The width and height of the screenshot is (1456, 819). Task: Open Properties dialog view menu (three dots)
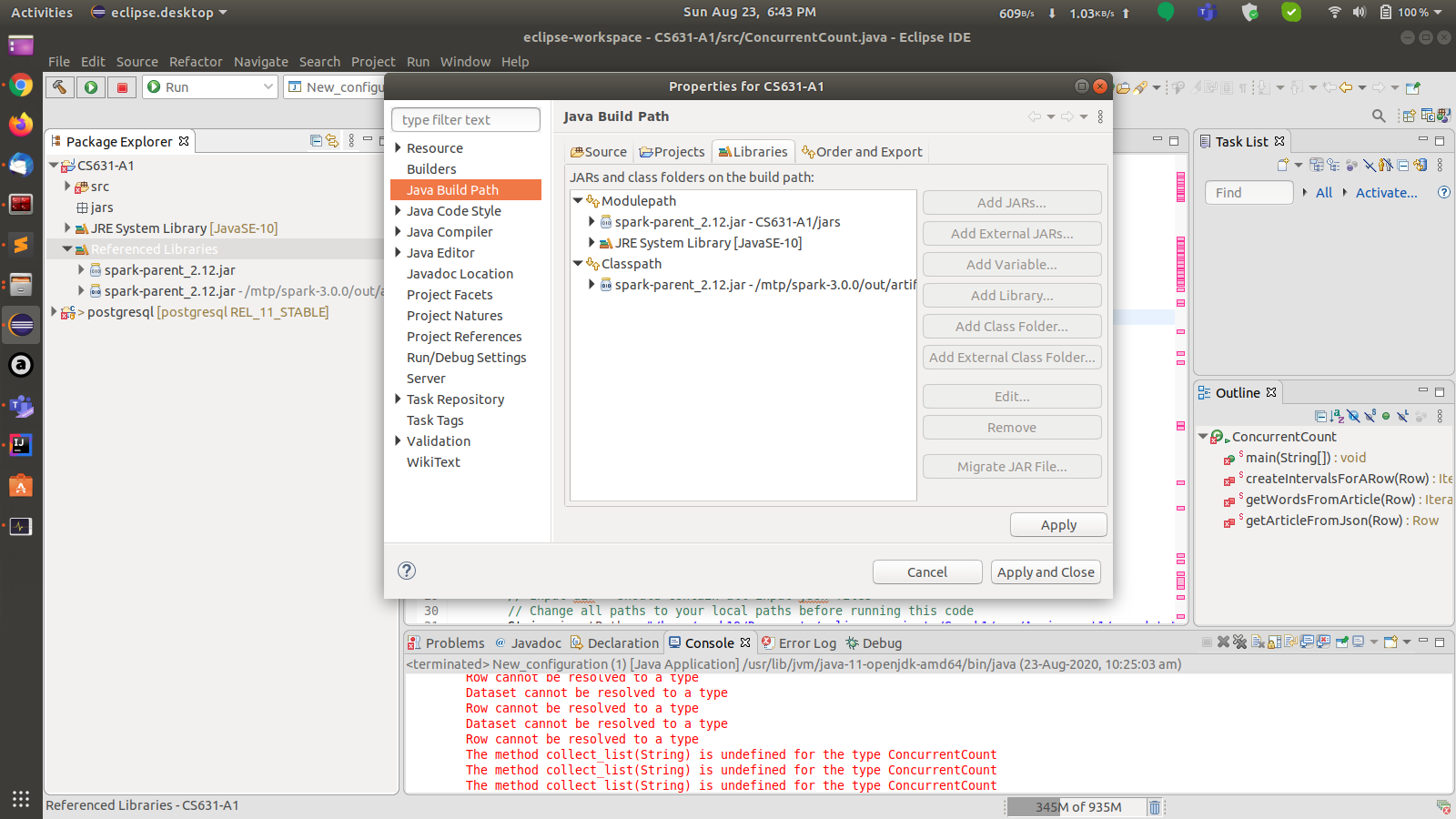click(x=1100, y=116)
